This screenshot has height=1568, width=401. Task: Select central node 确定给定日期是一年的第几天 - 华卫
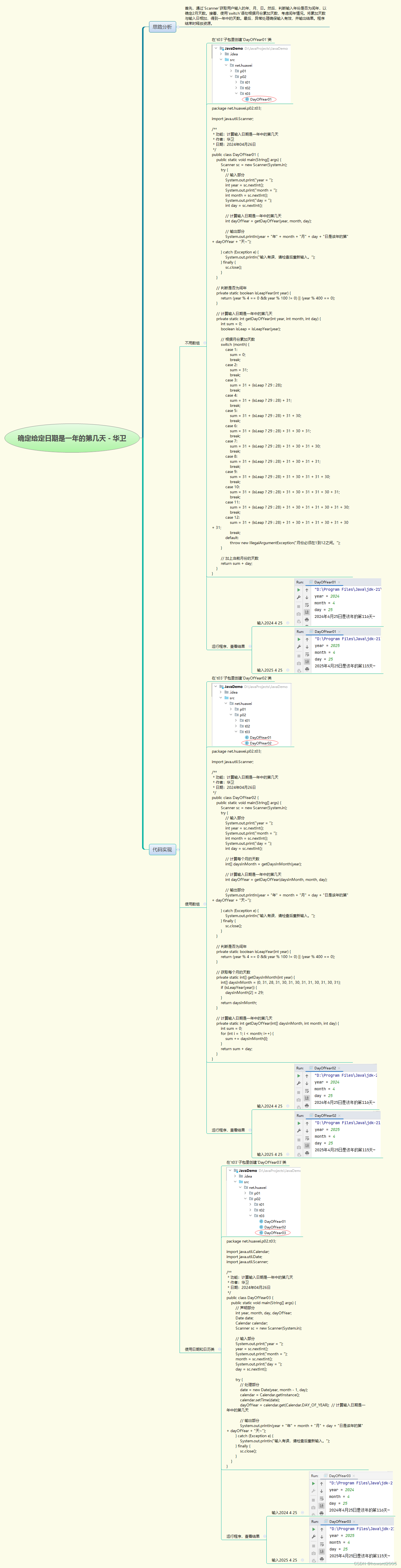(x=72, y=438)
